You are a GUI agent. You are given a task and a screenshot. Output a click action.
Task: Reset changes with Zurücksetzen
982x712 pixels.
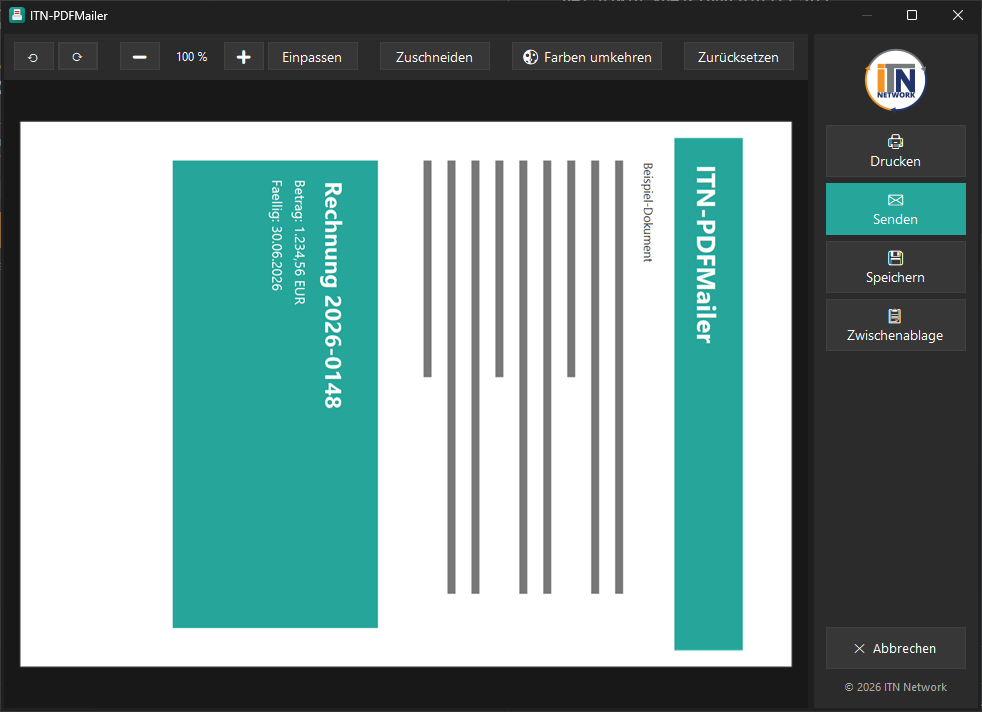738,57
